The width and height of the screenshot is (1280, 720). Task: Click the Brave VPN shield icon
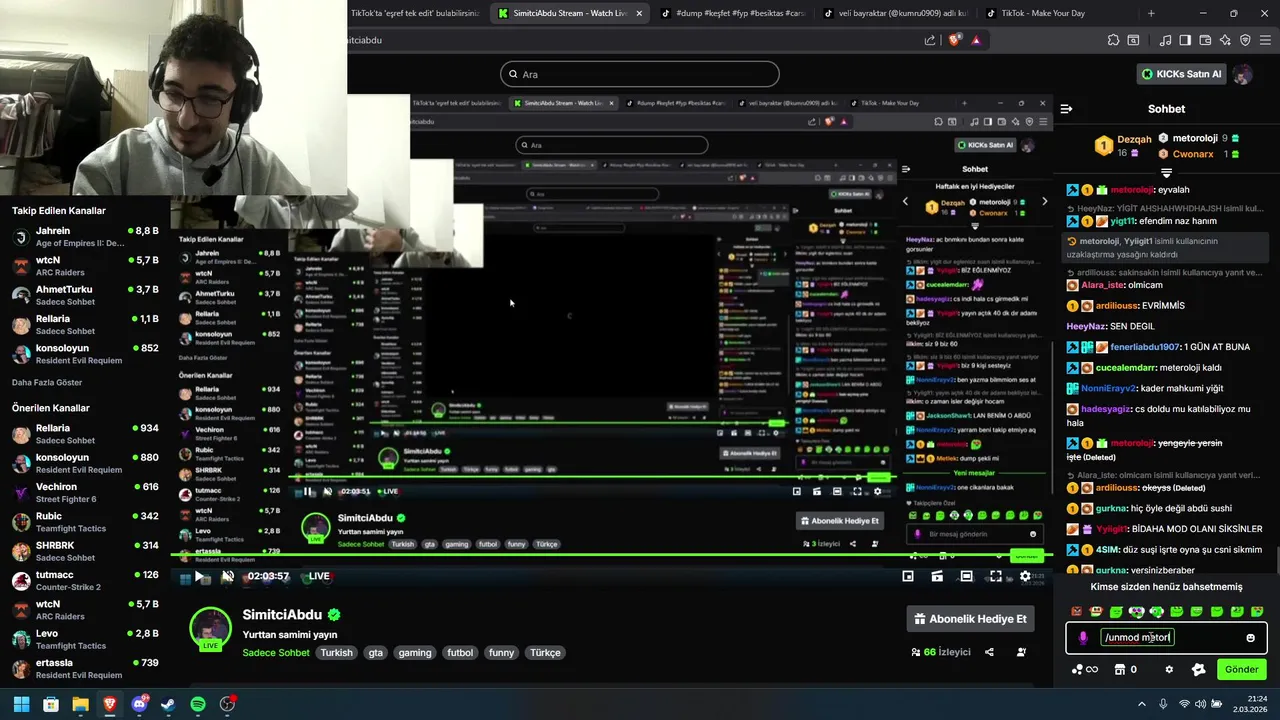(x=1245, y=40)
